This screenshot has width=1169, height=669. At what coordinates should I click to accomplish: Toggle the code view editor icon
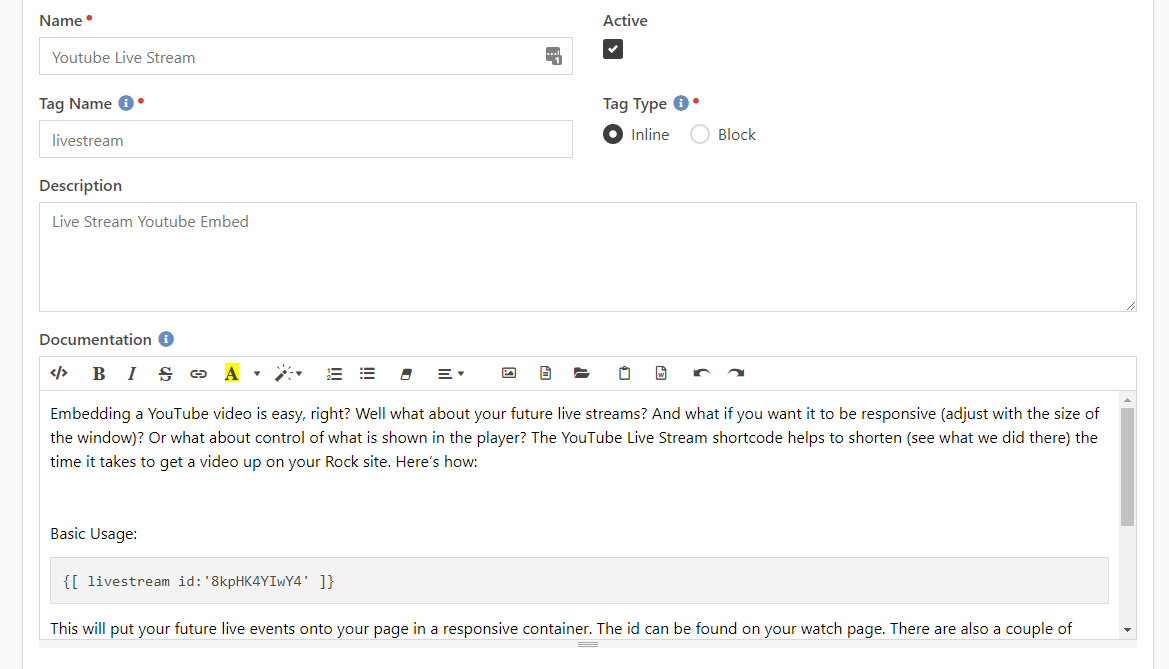[x=59, y=373]
